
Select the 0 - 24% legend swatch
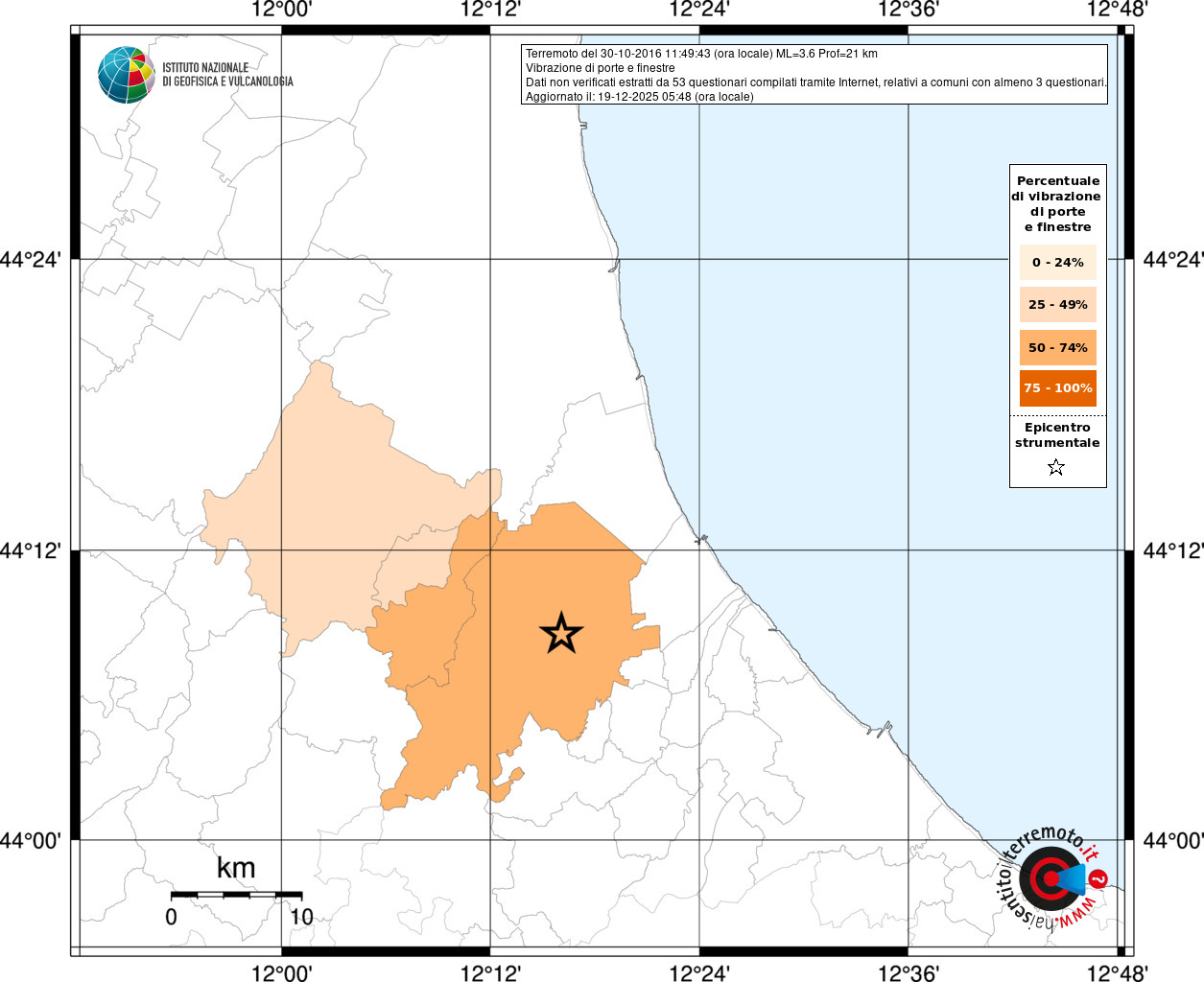[x=1058, y=262]
